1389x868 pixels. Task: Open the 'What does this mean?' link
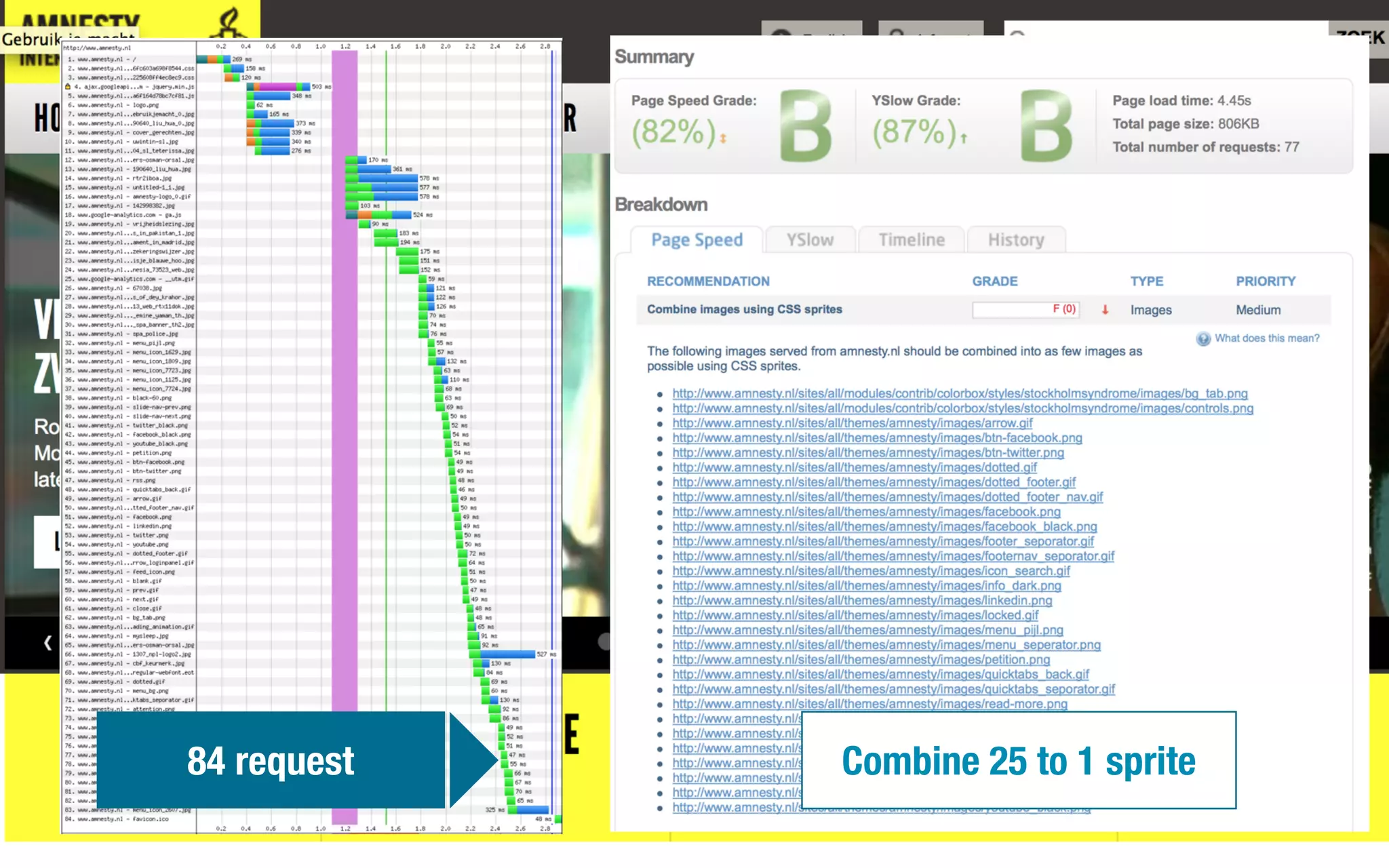1266,338
